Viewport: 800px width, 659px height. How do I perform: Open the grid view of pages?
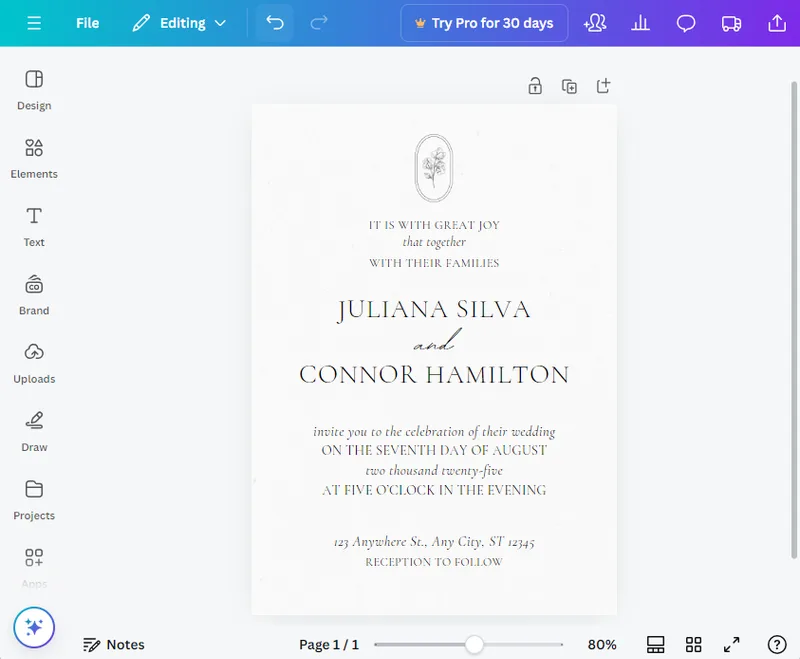[x=694, y=644]
